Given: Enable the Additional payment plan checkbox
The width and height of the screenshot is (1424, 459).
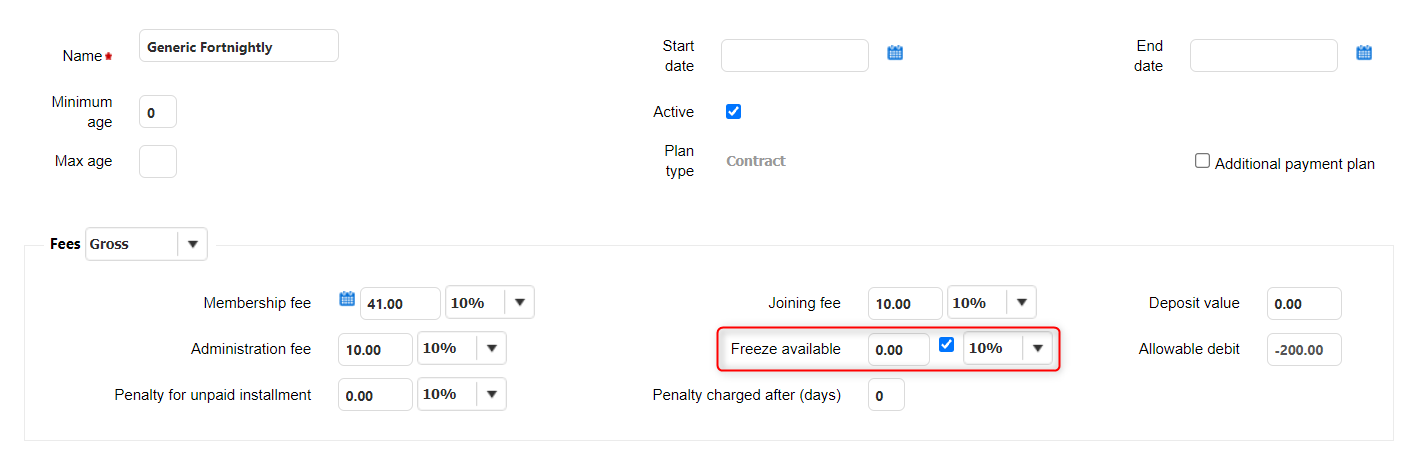Looking at the screenshot, I should click(x=1203, y=161).
